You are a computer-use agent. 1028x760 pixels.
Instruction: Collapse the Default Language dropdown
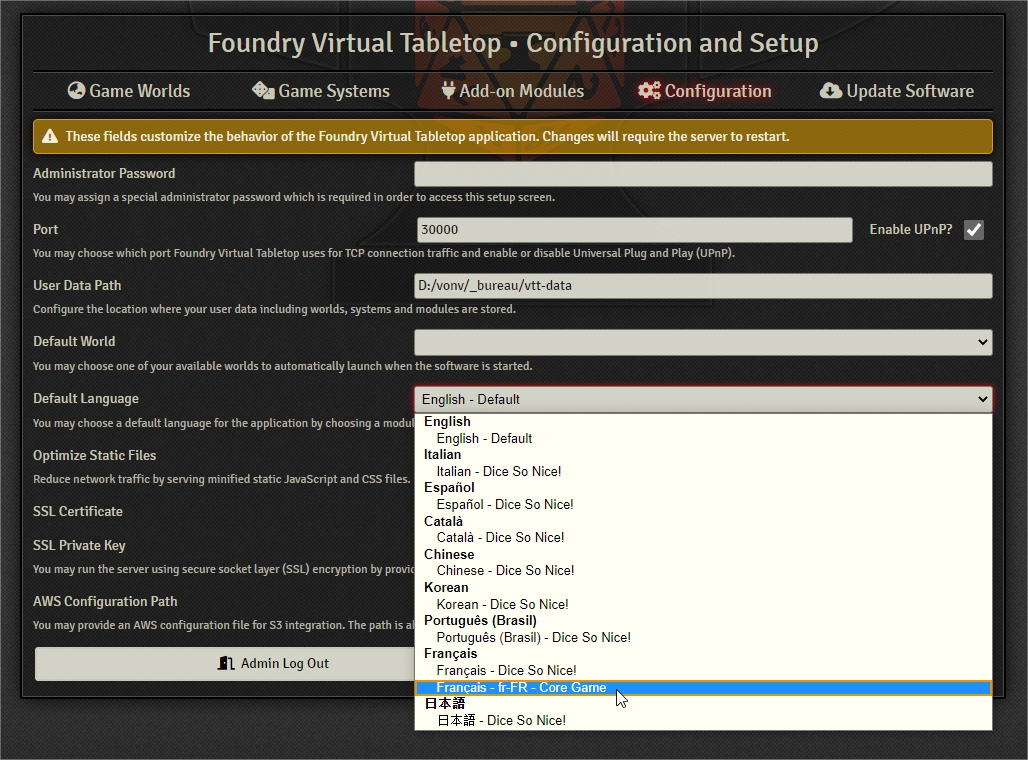point(703,399)
